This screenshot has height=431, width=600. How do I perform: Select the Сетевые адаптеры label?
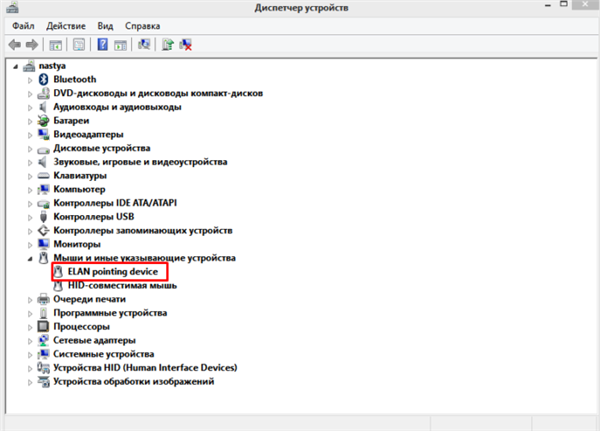click(95, 340)
